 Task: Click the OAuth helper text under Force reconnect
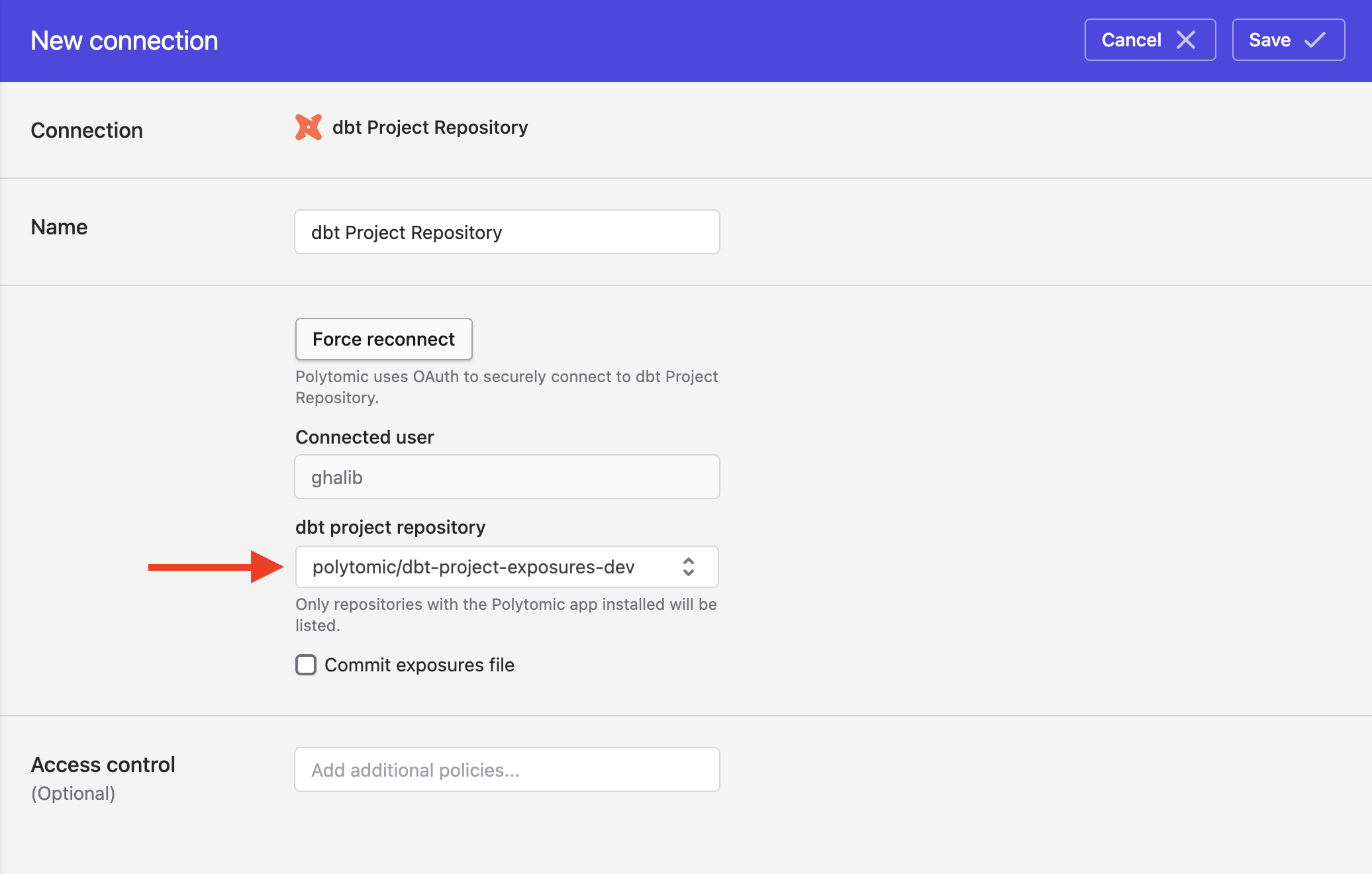506,387
